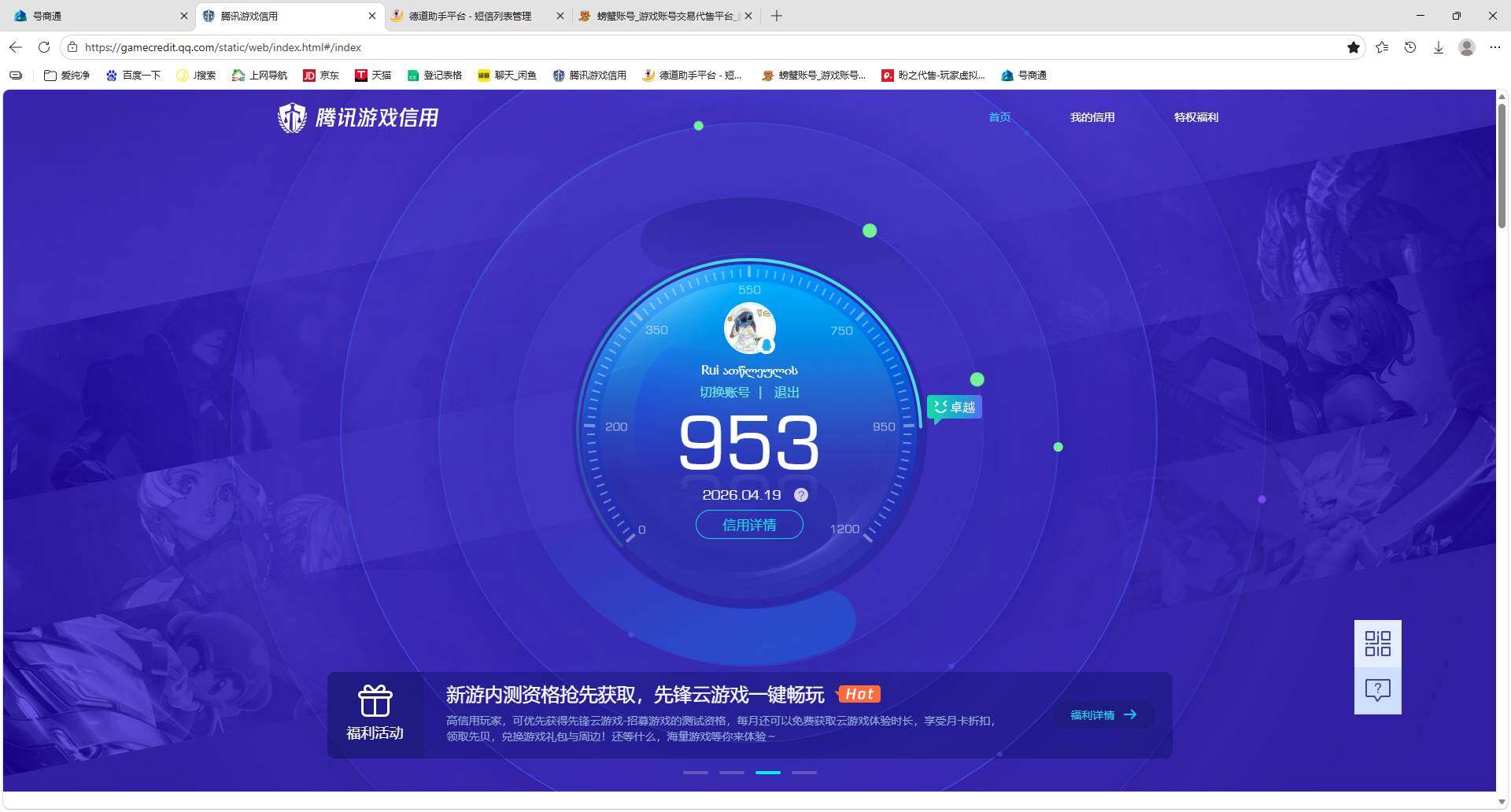1511x812 pixels.
Task: Reload the page with the refresh icon
Action: 44,47
